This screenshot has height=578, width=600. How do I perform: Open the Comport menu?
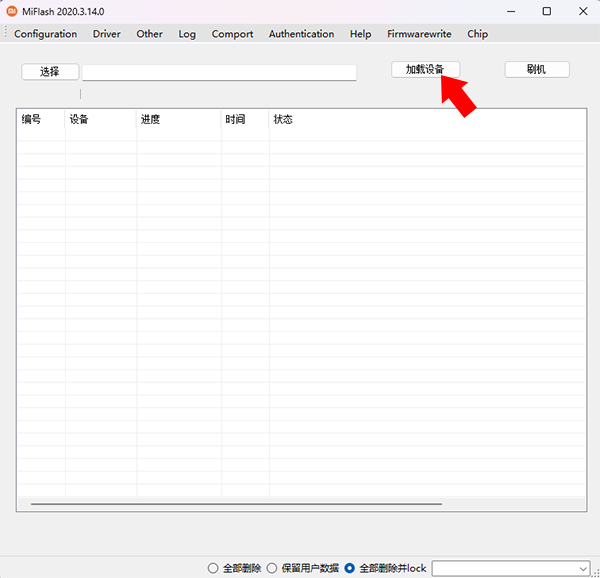click(x=232, y=34)
